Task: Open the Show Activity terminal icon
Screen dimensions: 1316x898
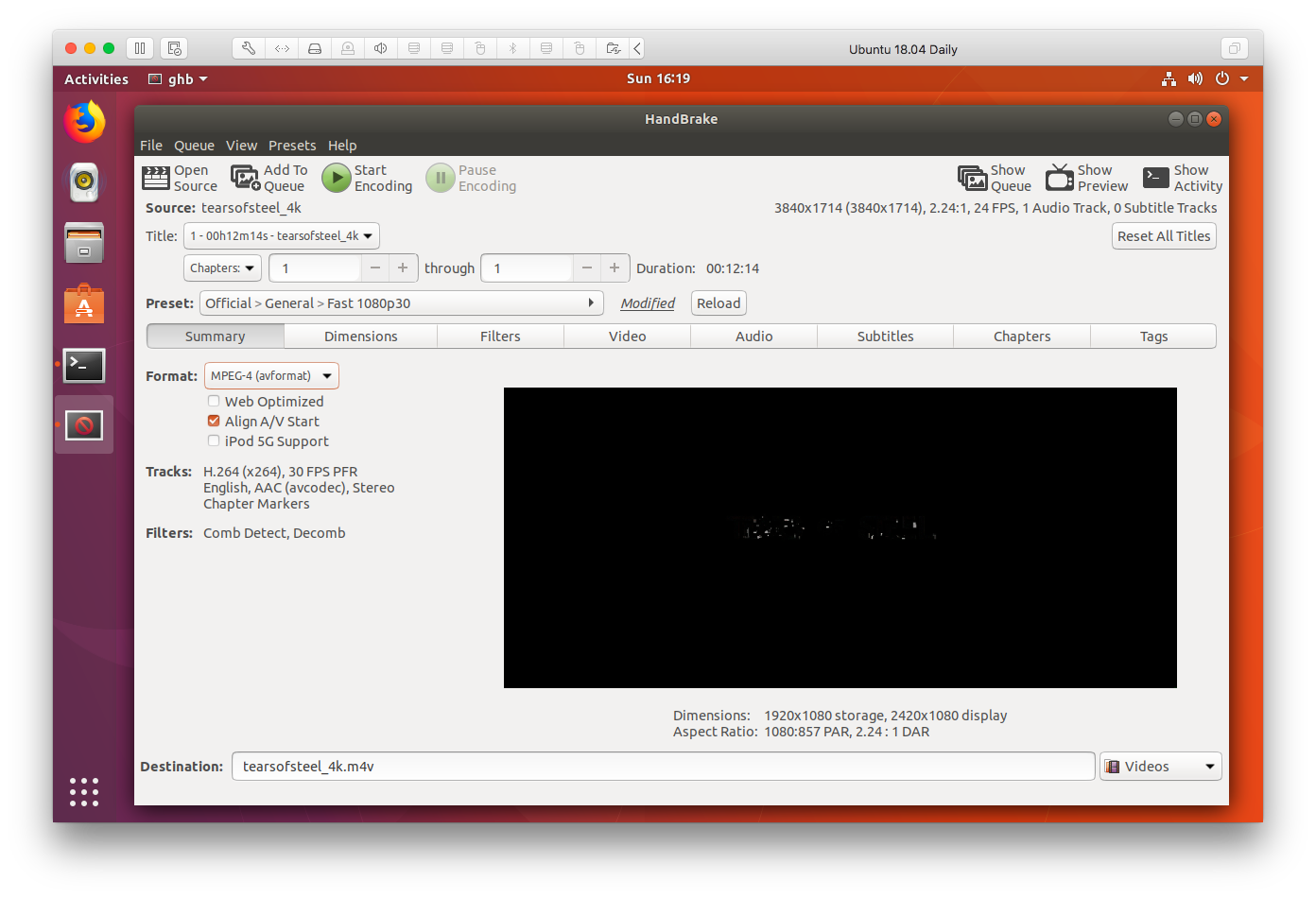Action: [x=1156, y=178]
